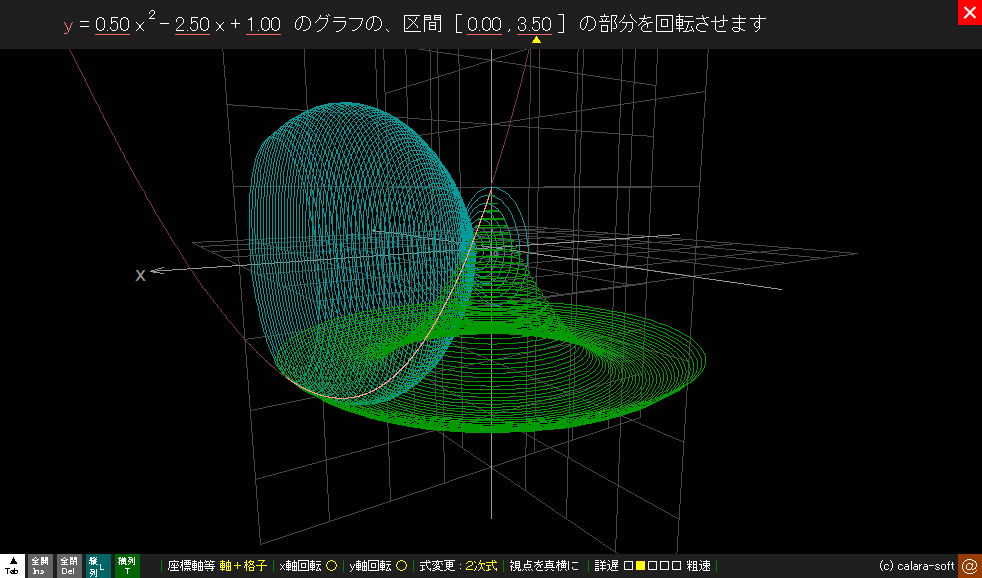The image size is (982, 578).
Task: Click 視点を真横に to view from the side
Action: (x=544, y=566)
